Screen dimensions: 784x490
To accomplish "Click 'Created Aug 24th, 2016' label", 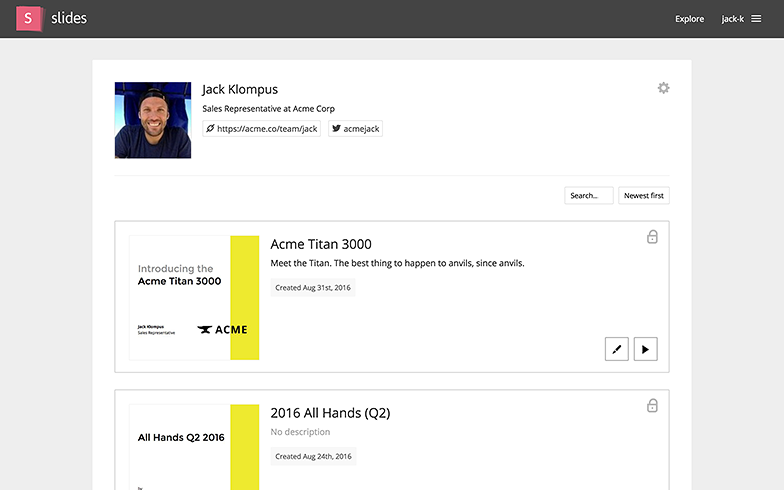I will click(314, 456).
